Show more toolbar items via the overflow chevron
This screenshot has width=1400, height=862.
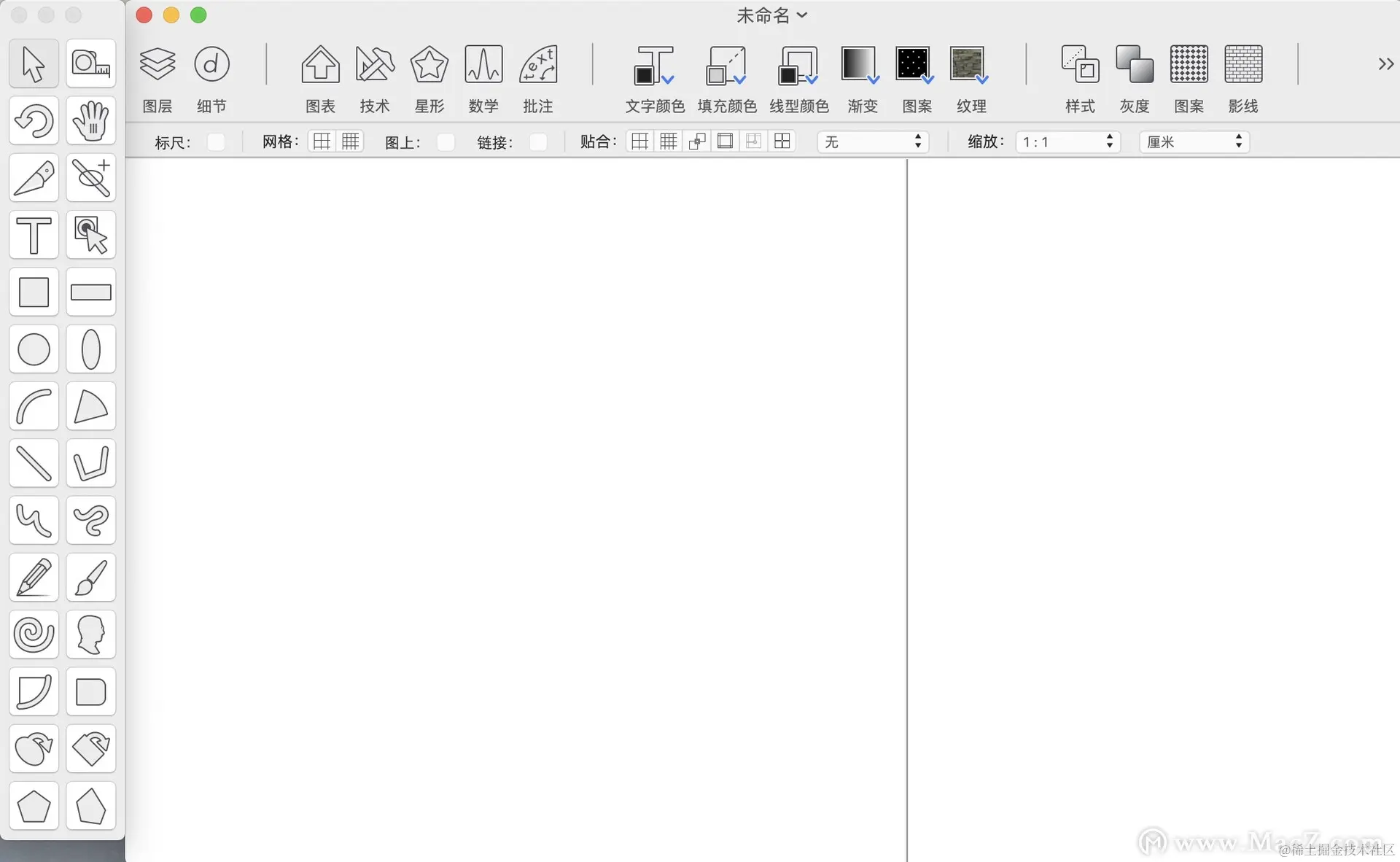(x=1385, y=64)
